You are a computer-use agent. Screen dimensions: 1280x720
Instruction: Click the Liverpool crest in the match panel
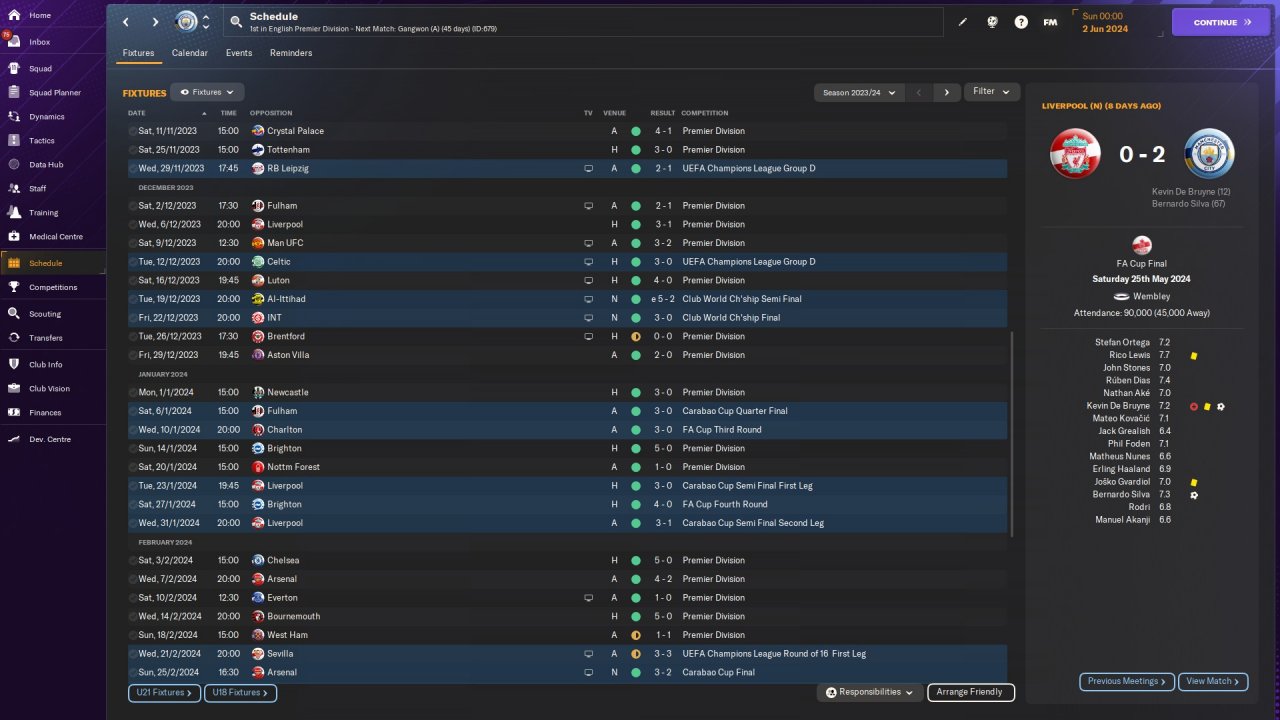pyautogui.click(x=1075, y=154)
